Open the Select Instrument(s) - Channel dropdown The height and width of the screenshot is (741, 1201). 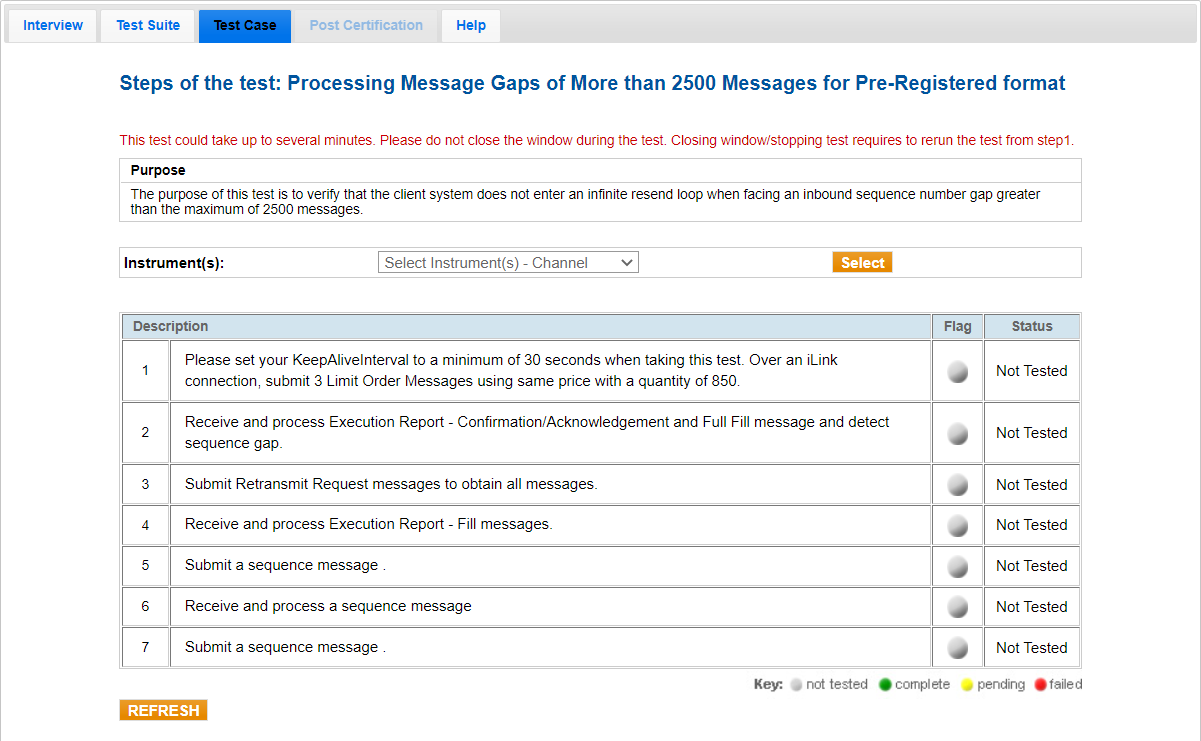[508, 262]
